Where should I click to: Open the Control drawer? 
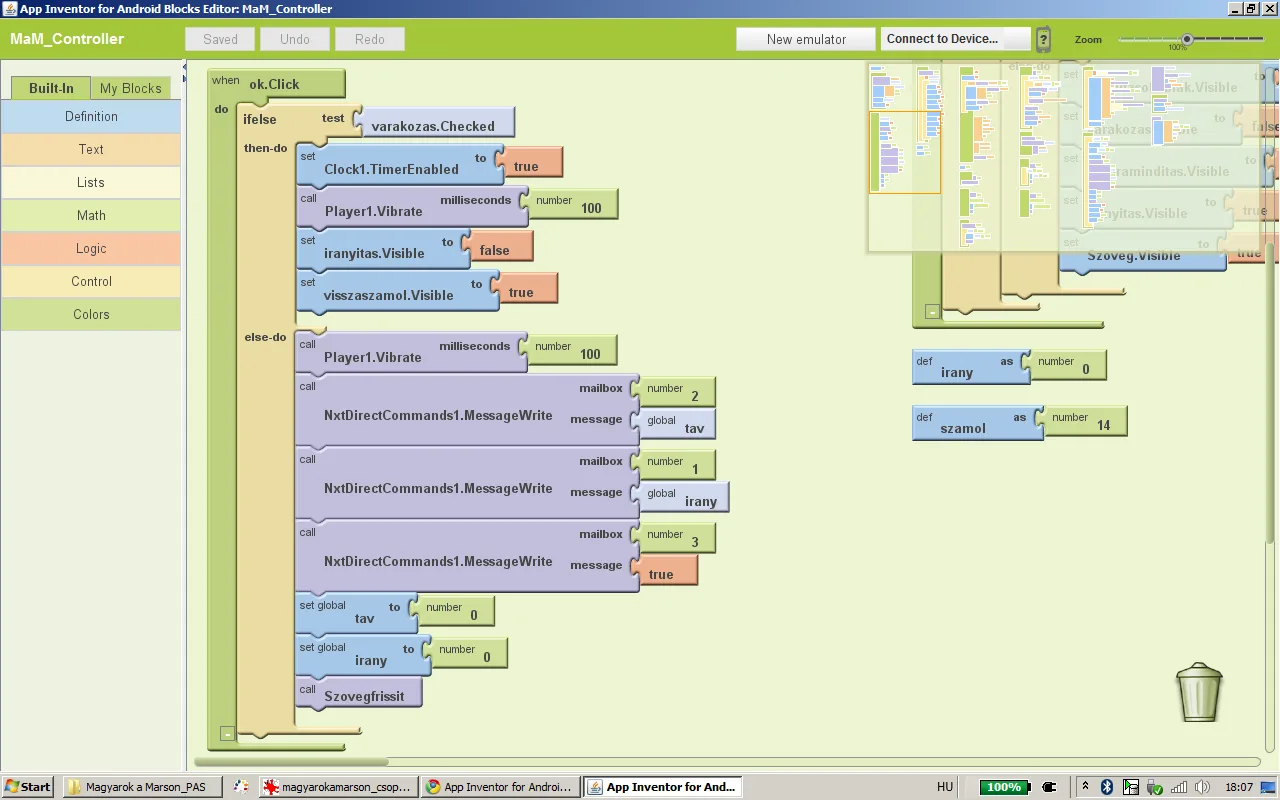(x=91, y=281)
